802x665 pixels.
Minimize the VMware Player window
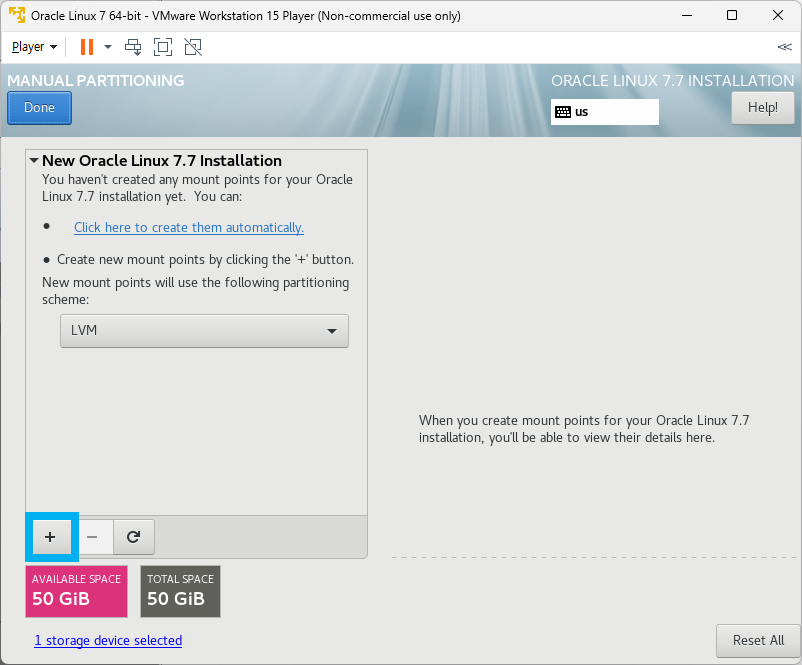click(687, 15)
